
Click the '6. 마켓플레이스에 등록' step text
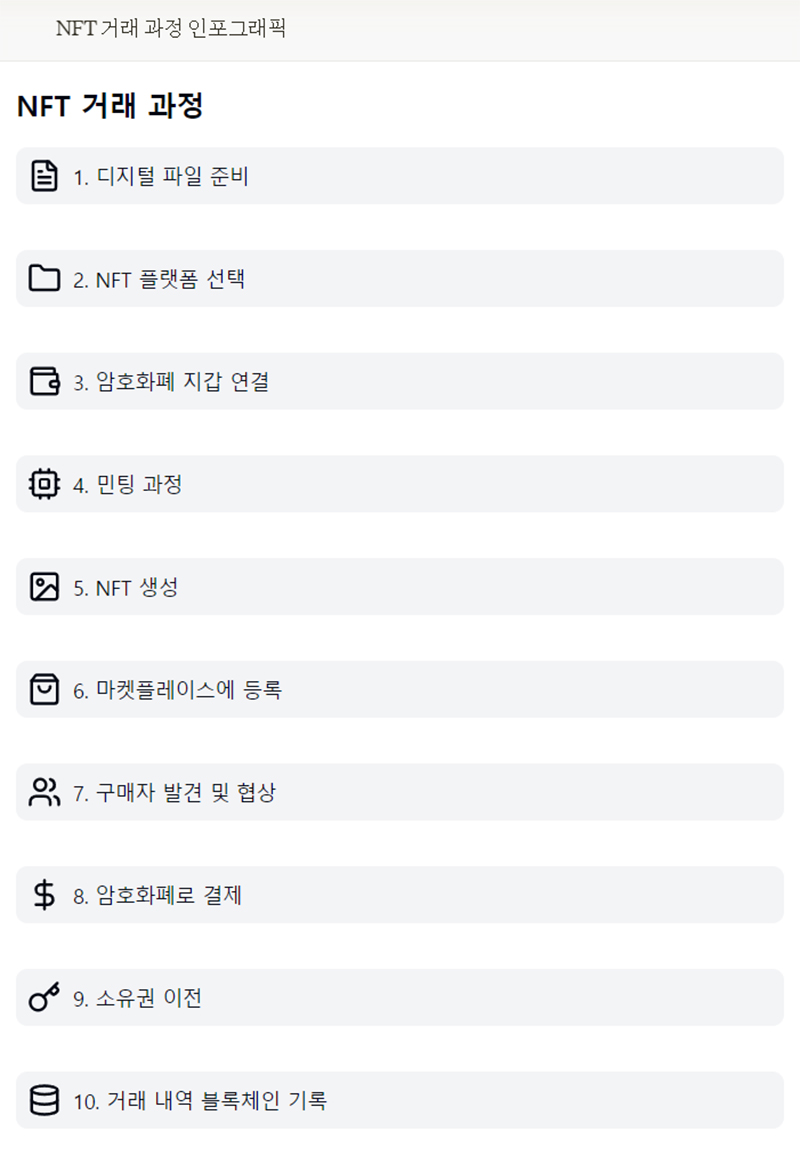[x=177, y=690]
